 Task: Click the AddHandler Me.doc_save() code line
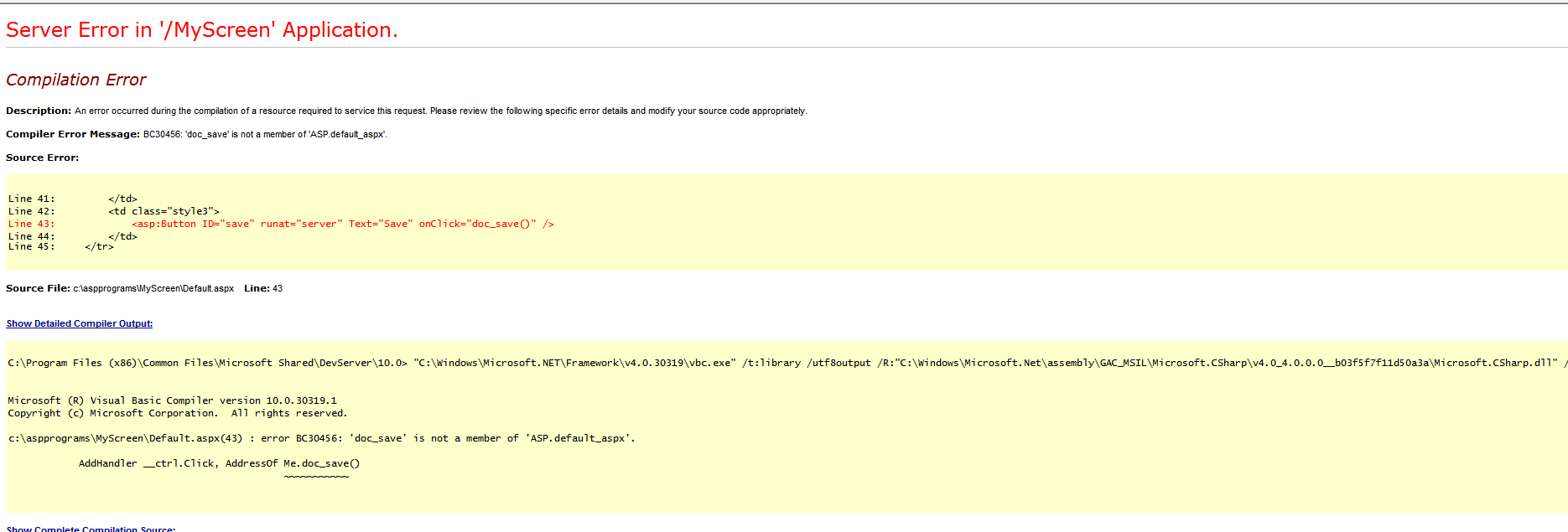(219, 463)
